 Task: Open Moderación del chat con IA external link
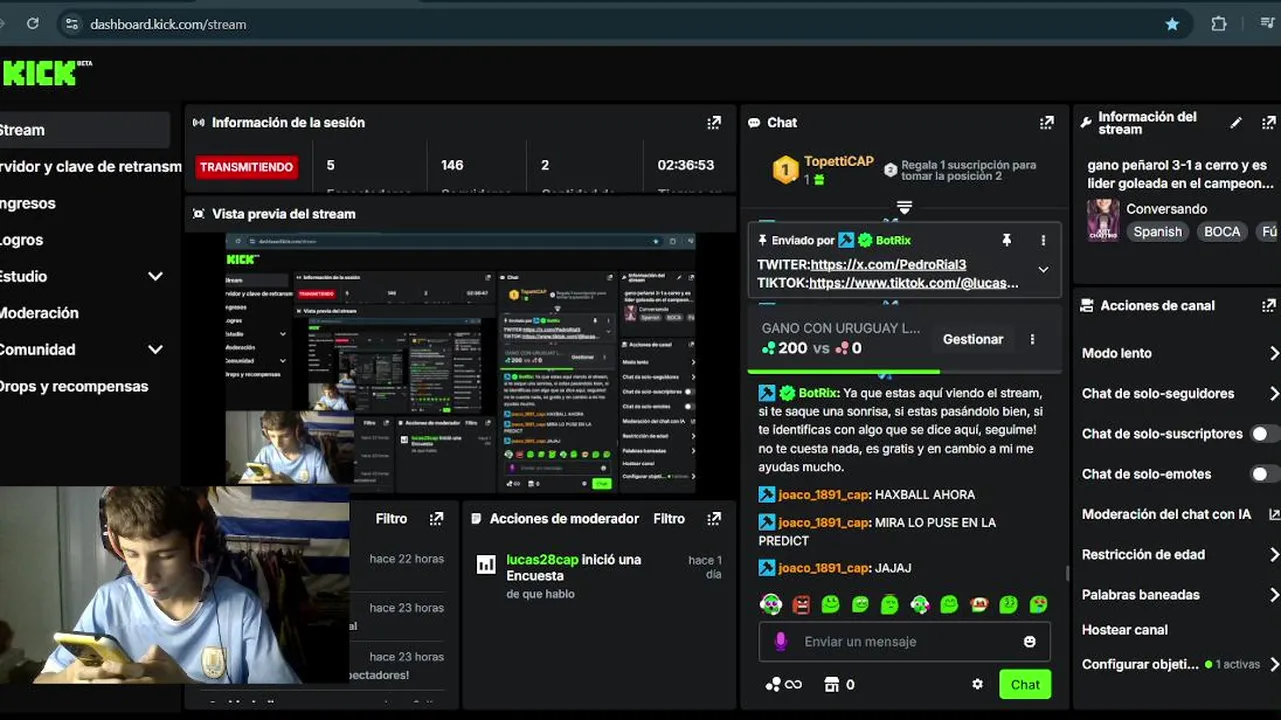(1274, 514)
